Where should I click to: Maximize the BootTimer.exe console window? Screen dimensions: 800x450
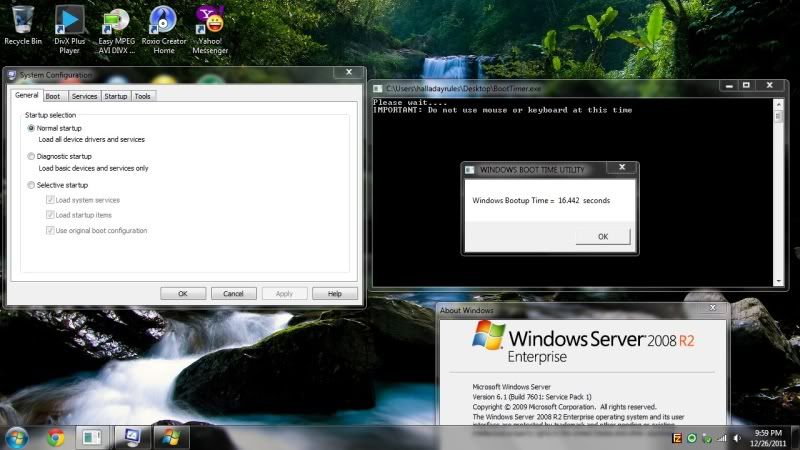[x=746, y=86]
